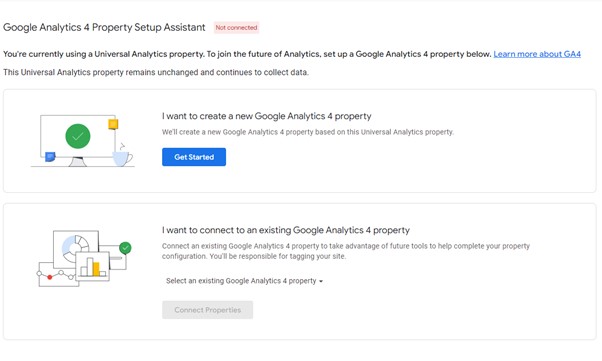Click the blue sticky note on monitor
Screen dimensions: 602x361
(x=50, y=157)
